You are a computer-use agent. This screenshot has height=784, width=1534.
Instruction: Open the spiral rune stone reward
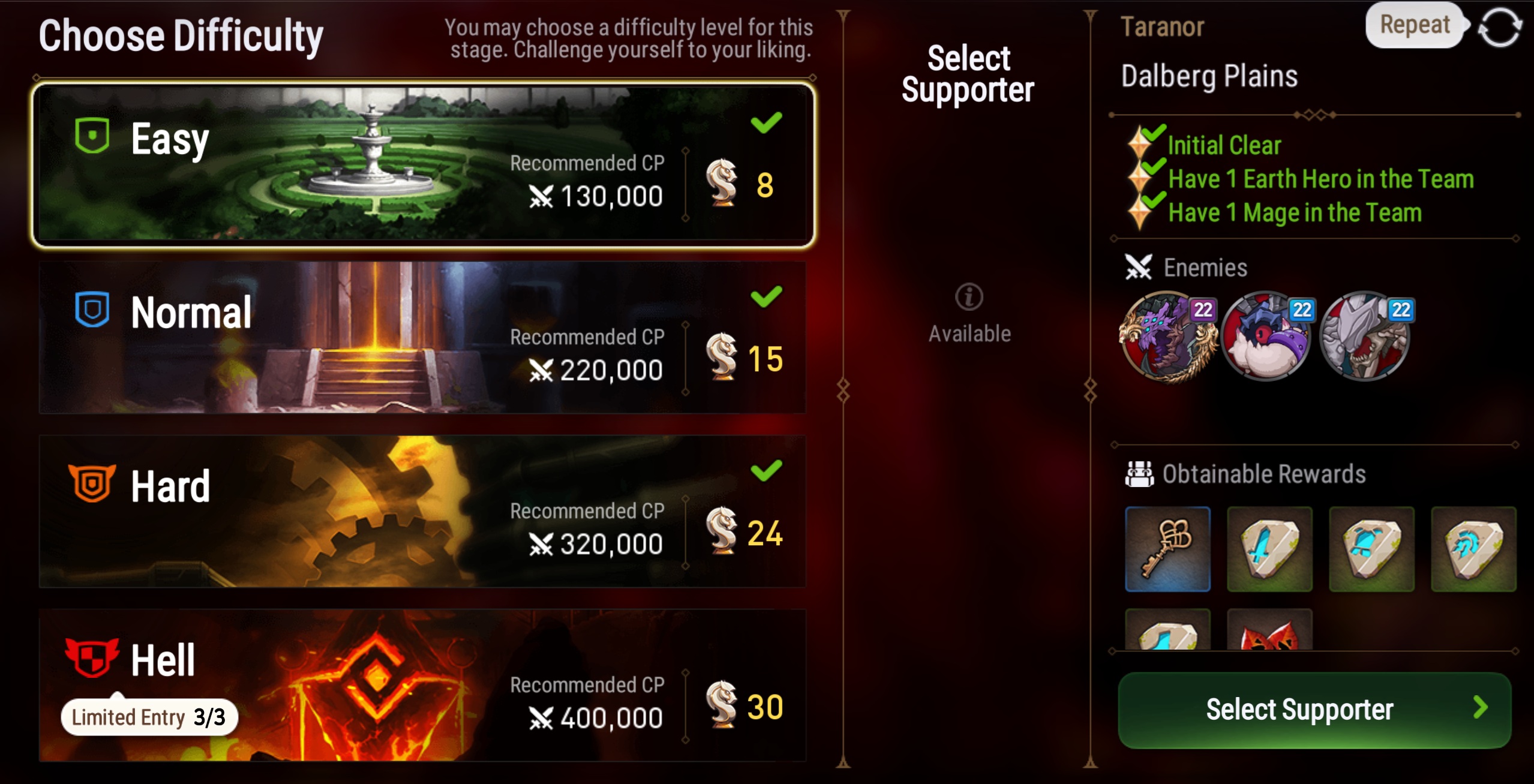(1473, 549)
